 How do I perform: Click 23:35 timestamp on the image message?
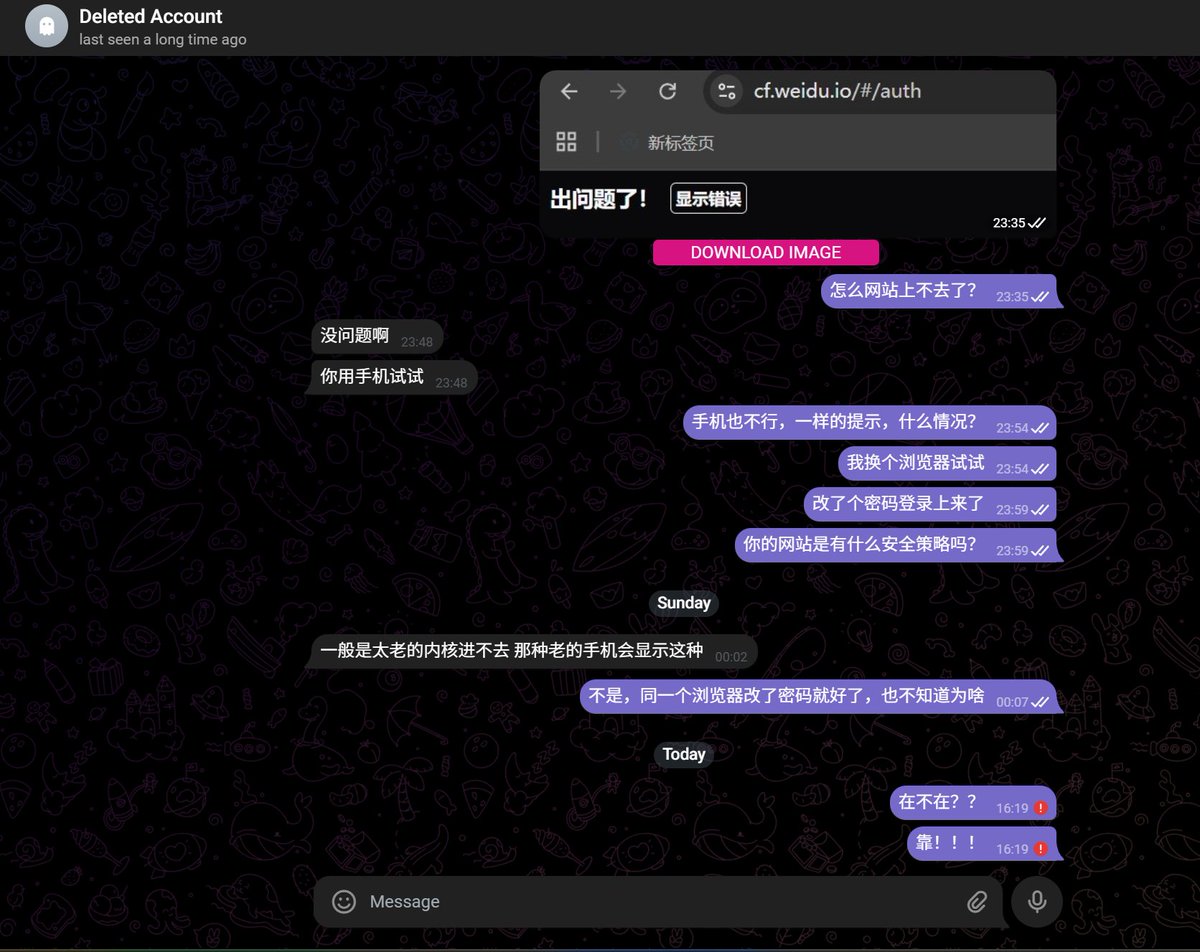(1009, 223)
